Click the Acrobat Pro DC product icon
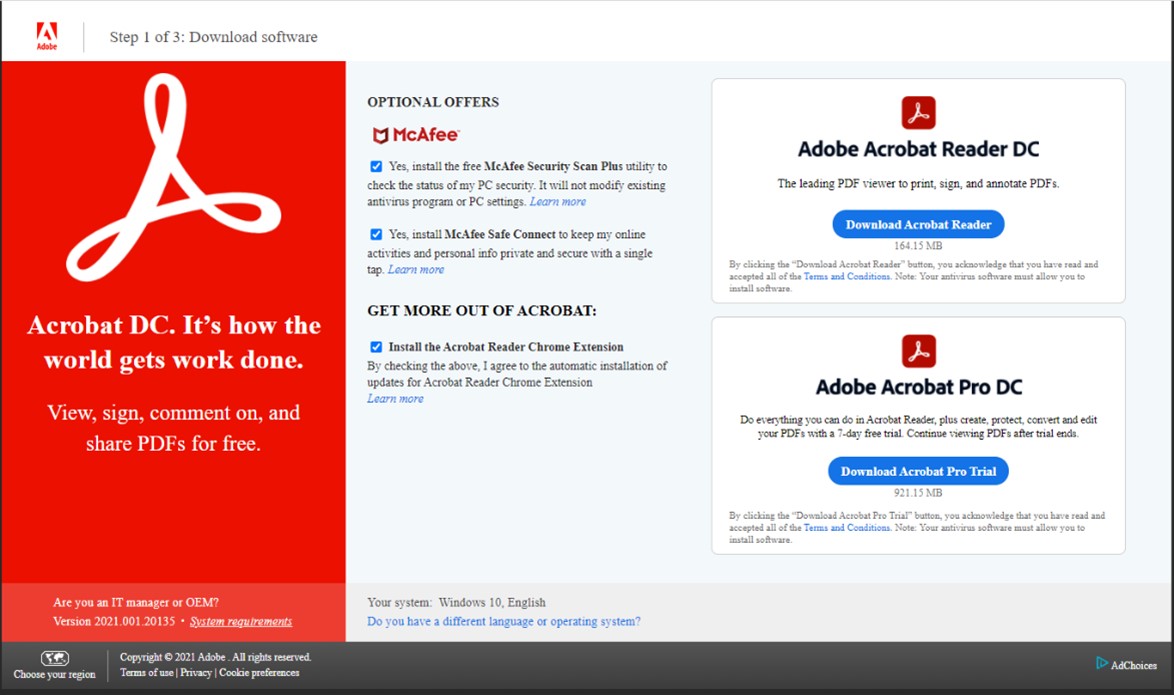This screenshot has height=695, width=1174. pos(918,350)
